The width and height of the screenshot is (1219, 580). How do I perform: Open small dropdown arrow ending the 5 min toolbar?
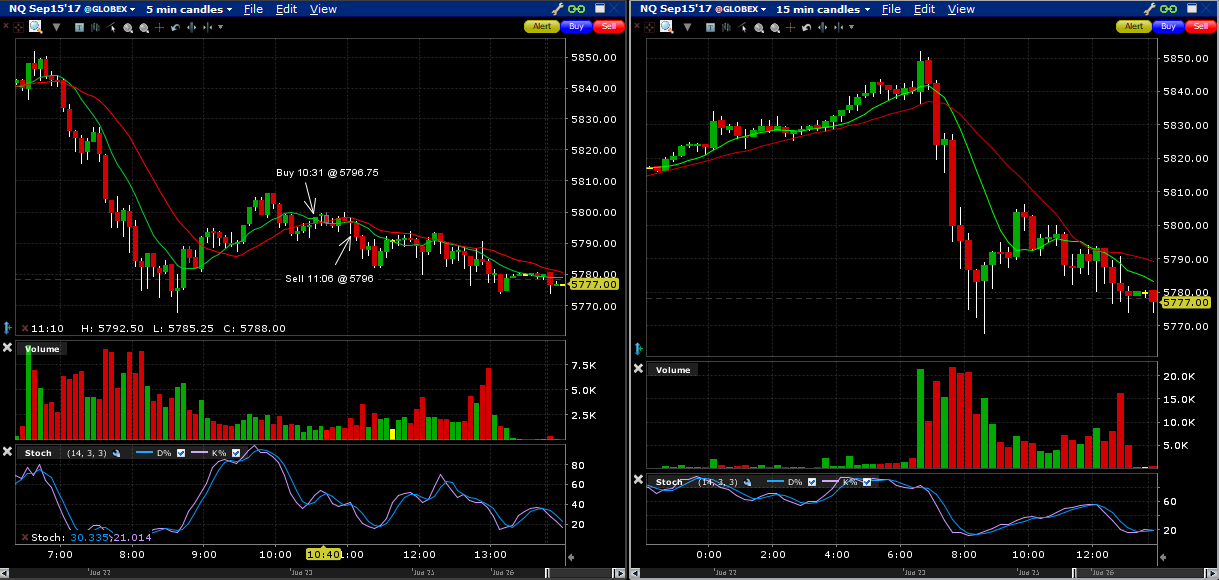(220, 27)
